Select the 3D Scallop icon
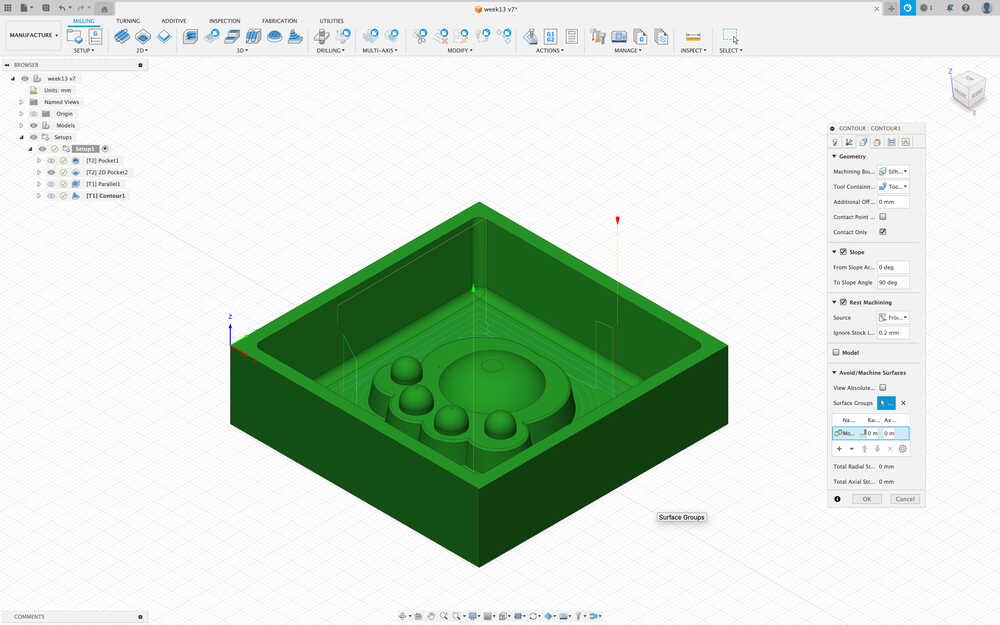Viewport: 1000px width, 625px height. 274,36
